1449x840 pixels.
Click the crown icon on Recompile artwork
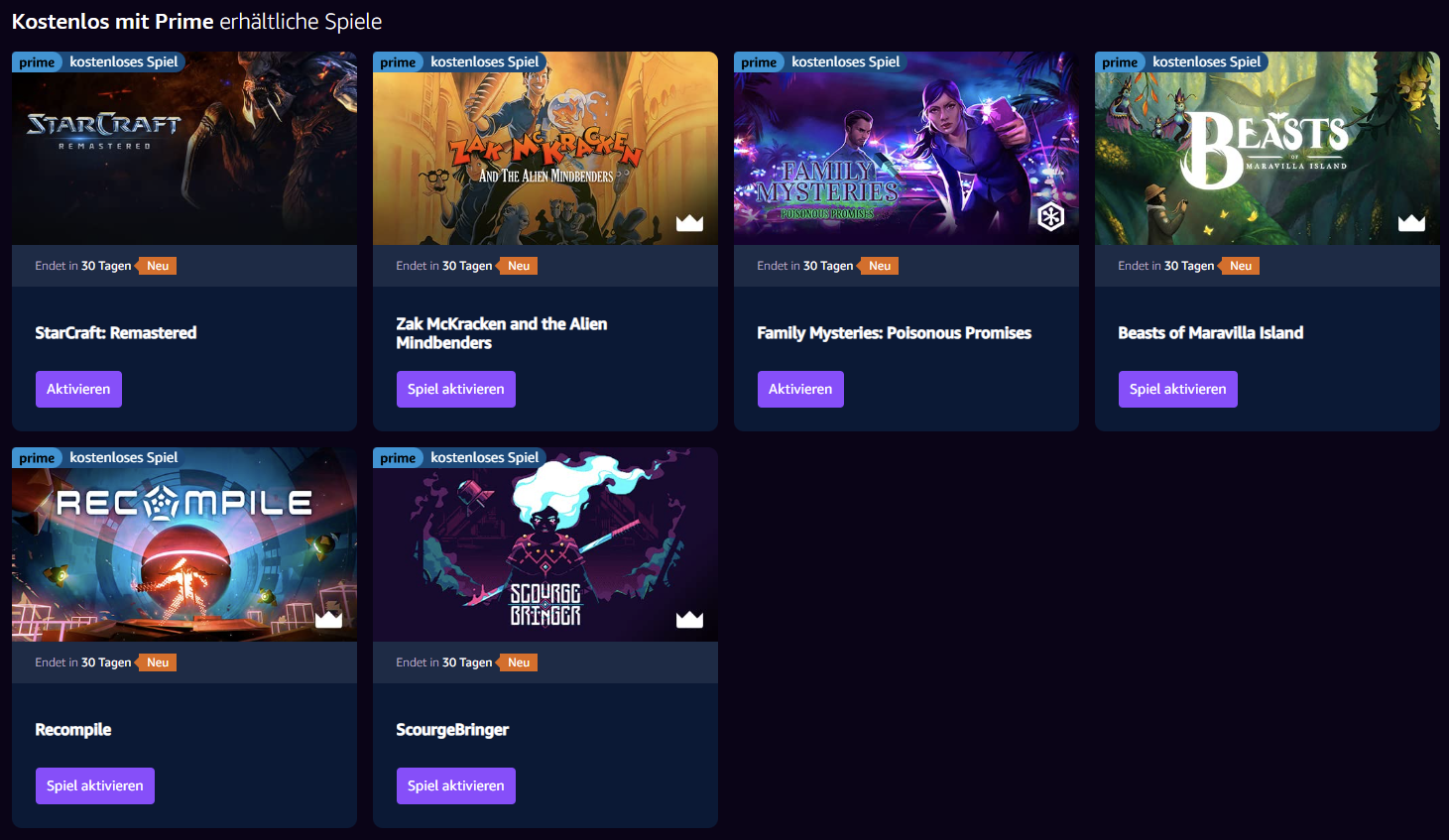click(x=328, y=620)
